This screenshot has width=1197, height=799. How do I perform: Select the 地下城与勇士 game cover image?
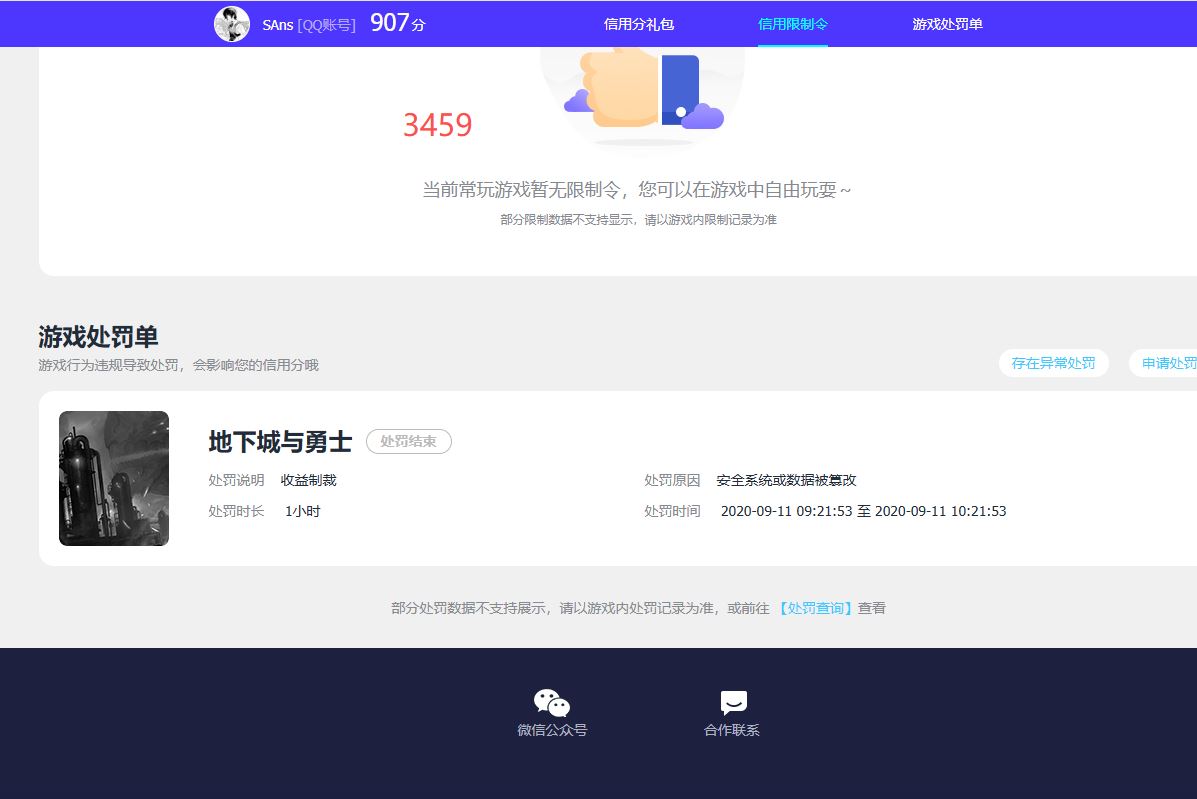[113, 478]
